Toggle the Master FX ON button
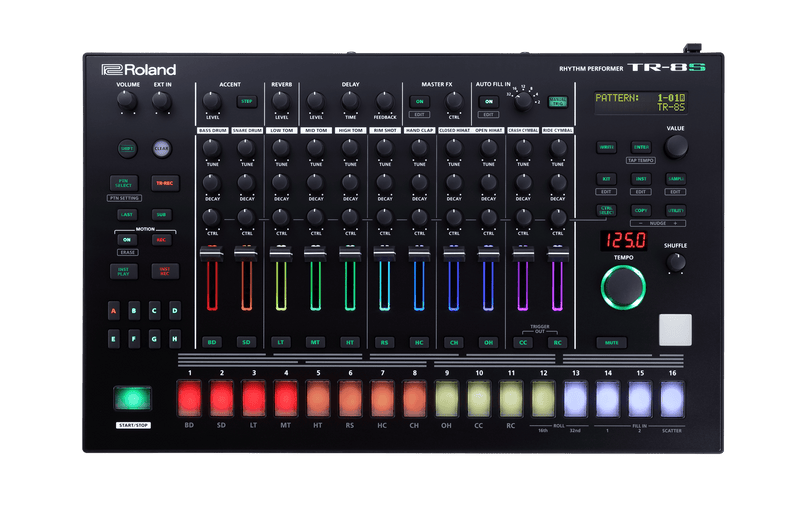800x506 pixels. tap(419, 102)
